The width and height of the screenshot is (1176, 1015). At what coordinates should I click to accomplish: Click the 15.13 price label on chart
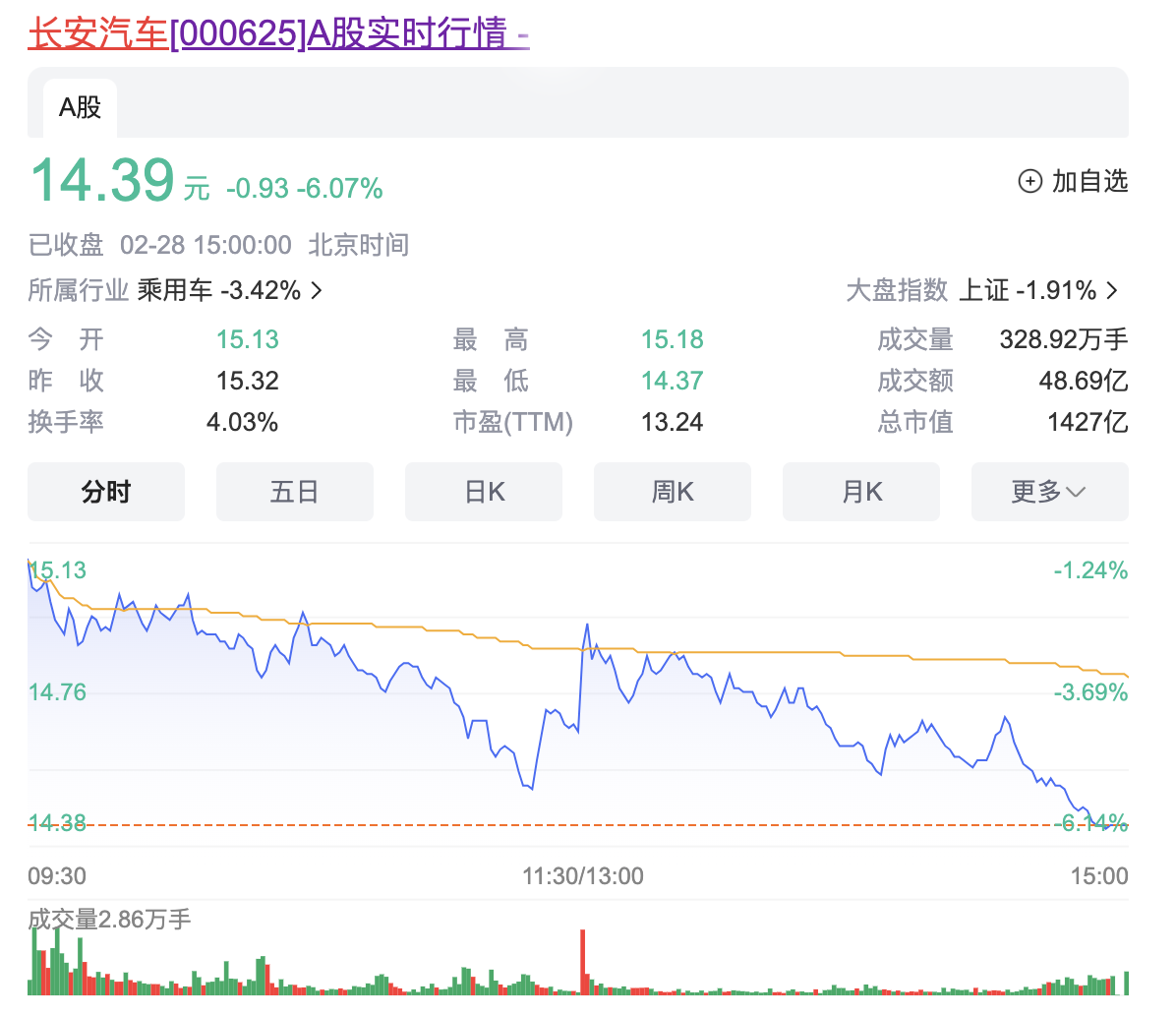(58, 570)
